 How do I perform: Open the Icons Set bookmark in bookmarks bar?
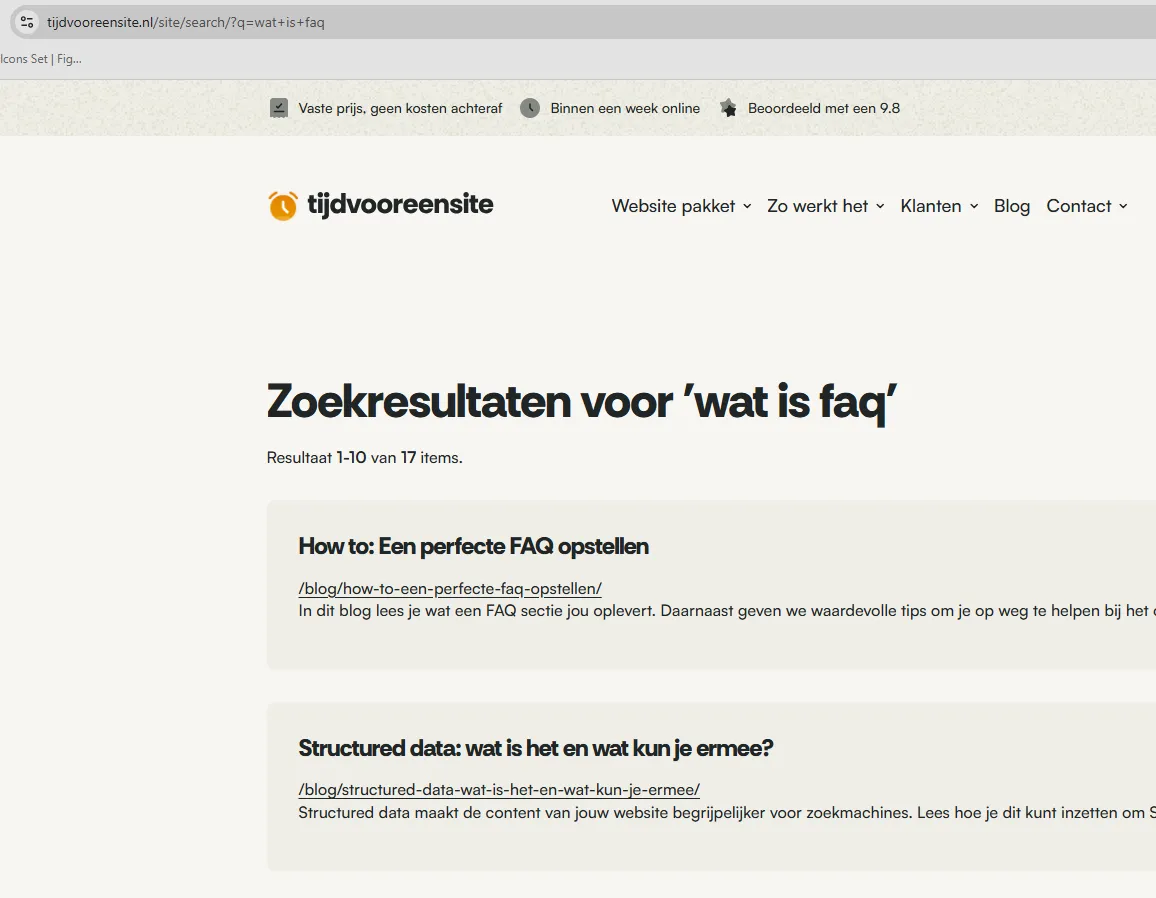point(40,59)
